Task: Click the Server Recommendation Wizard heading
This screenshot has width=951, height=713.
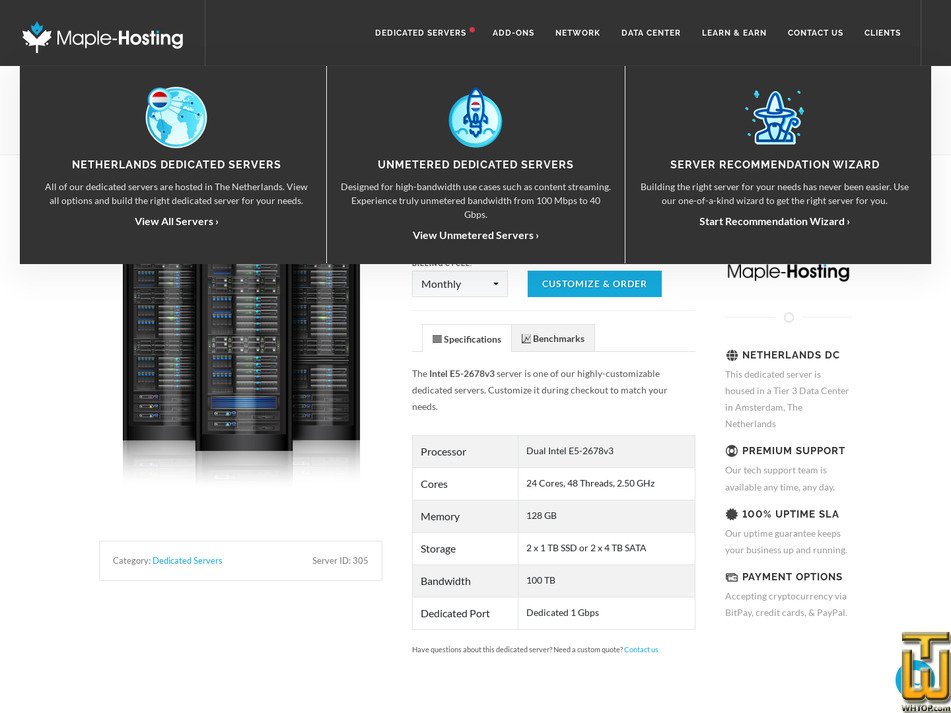Action: coord(775,164)
